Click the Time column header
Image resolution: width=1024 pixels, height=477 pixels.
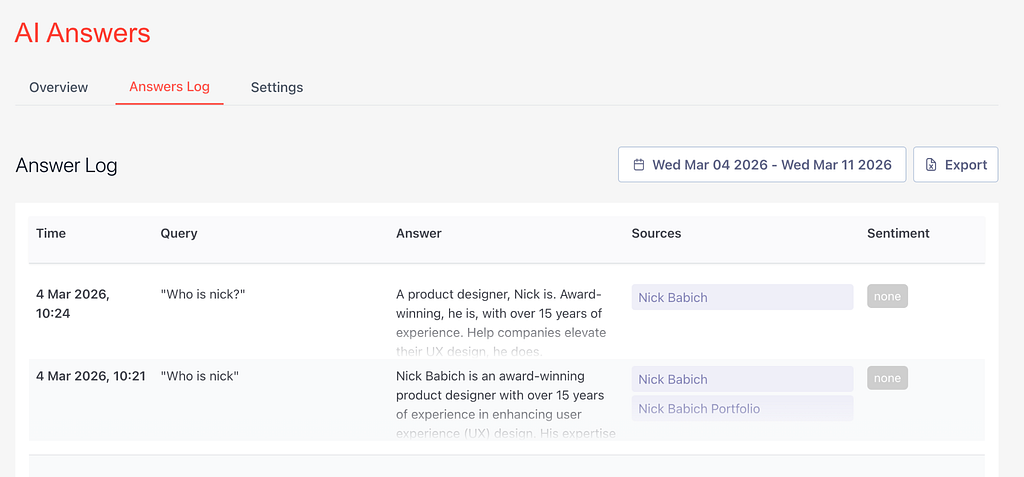(51, 233)
